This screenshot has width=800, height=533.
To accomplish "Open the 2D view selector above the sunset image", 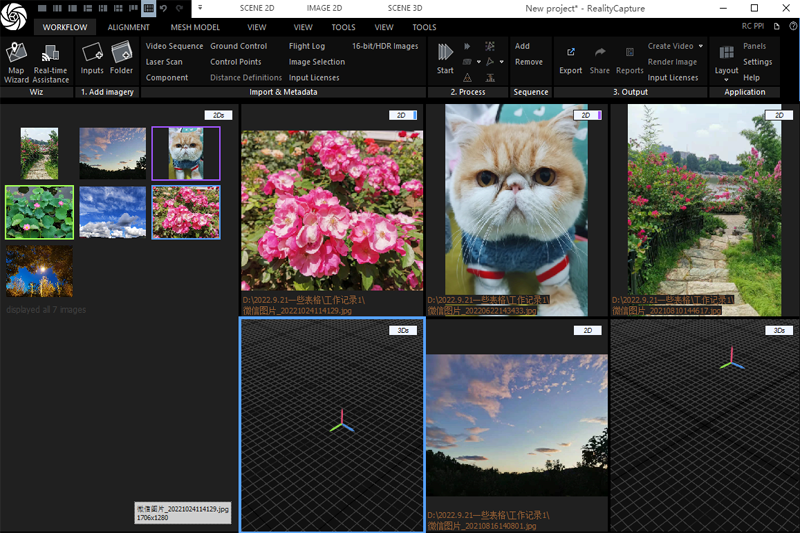I will [587, 331].
